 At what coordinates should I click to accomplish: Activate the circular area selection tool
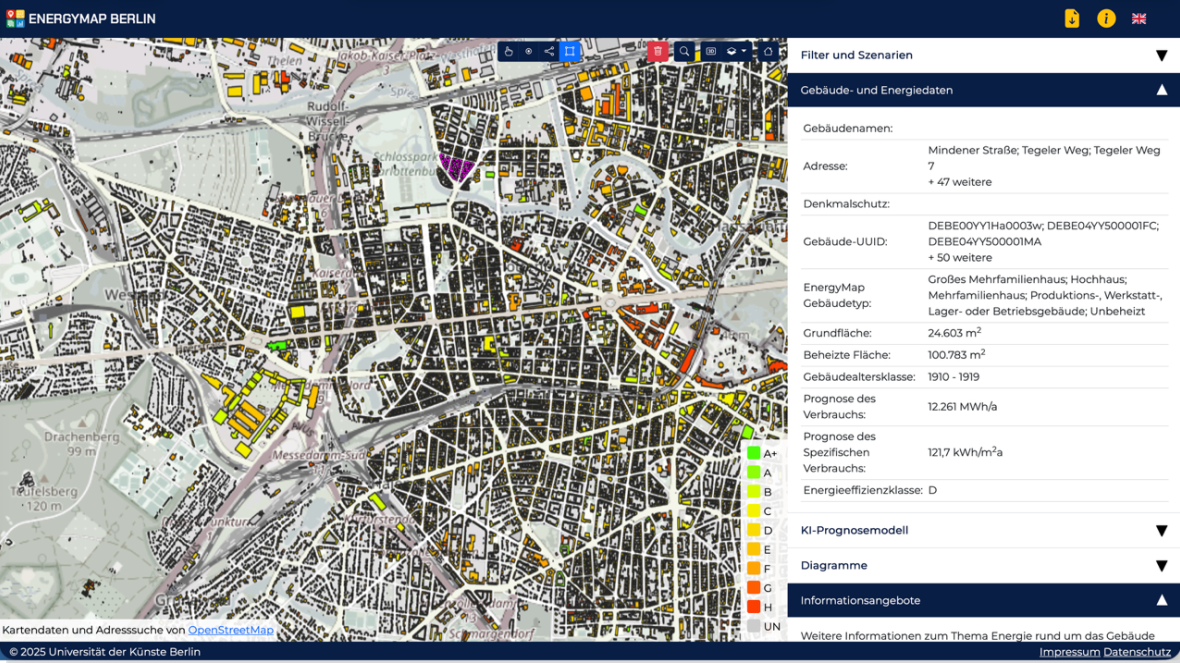pyautogui.click(x=528, y=50)
